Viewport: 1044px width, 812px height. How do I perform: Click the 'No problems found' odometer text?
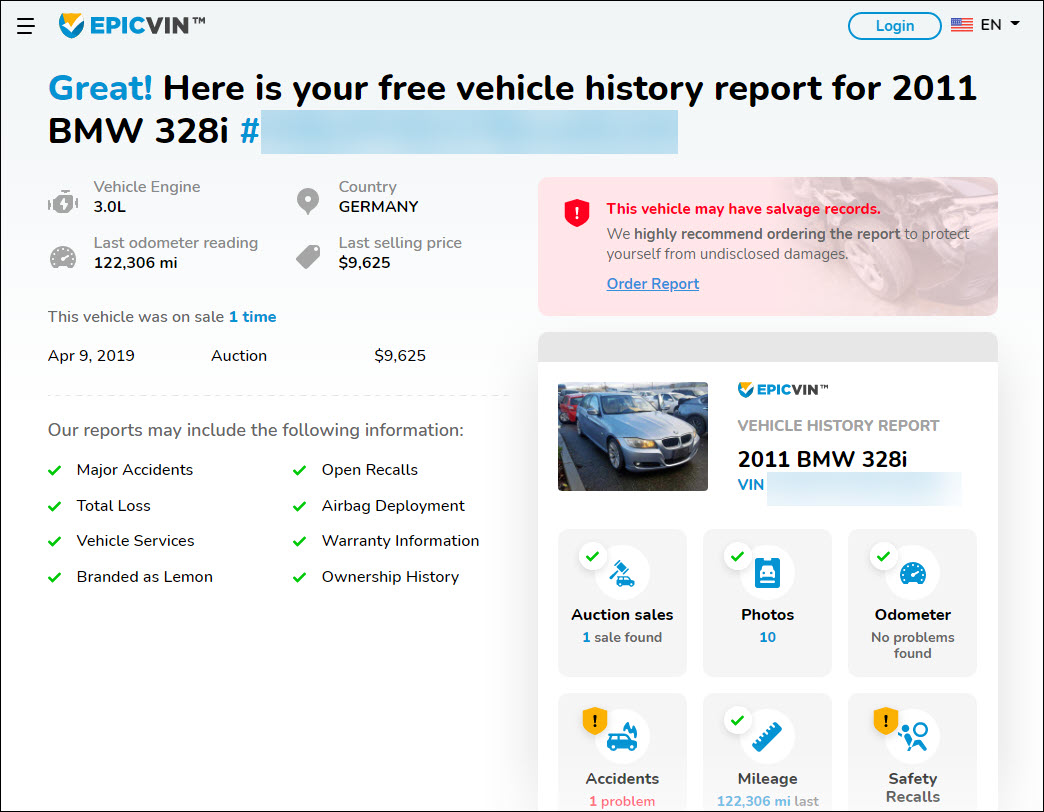tap(912, 645)
